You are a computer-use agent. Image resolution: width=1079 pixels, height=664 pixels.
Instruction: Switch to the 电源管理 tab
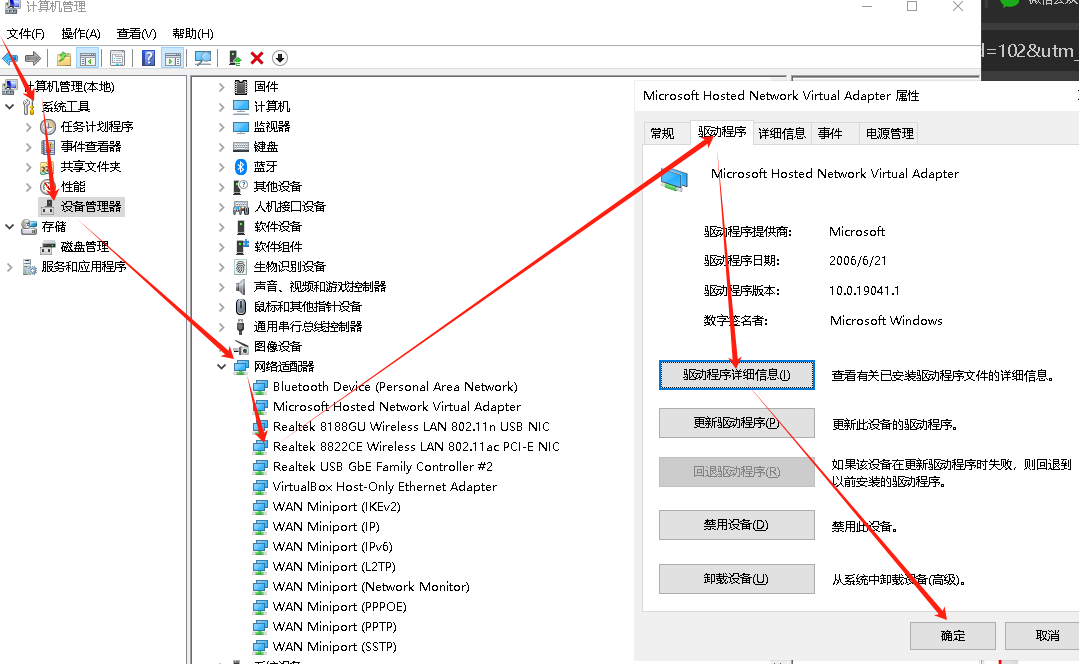tap(889, 133)
